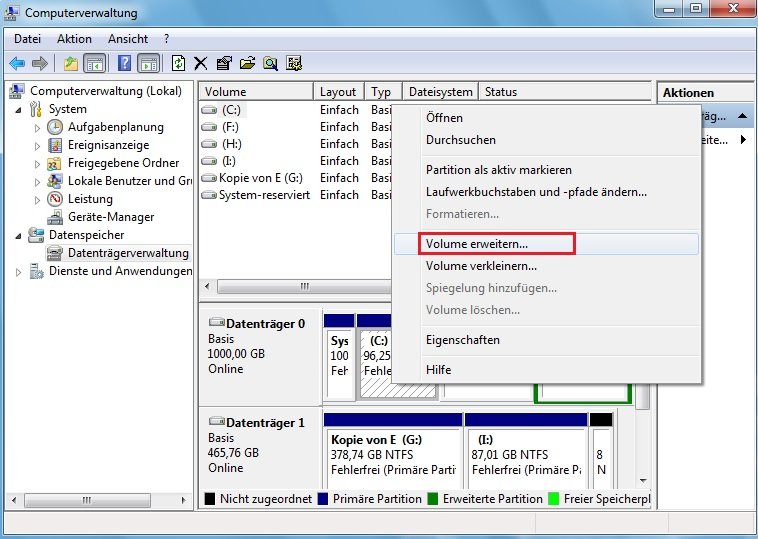Select volume (F:) drive icon in list
758x539 pixels.
[x=209, y=127]
